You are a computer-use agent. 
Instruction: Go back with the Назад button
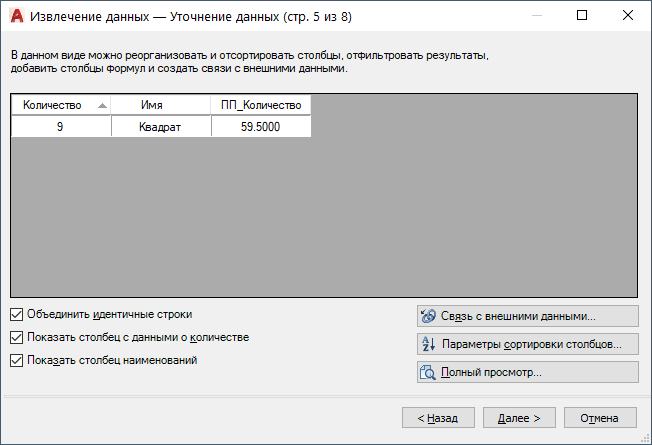(x=438, y=418)
